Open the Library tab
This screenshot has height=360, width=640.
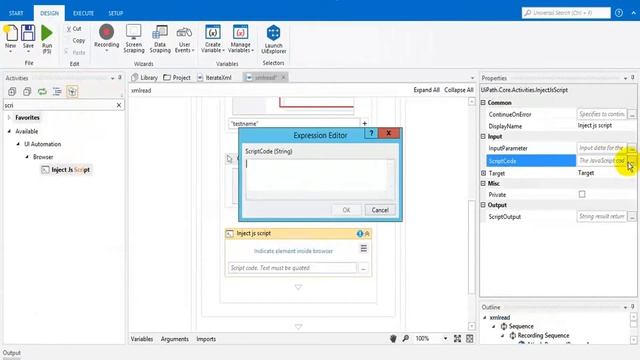tap(145, 77)
